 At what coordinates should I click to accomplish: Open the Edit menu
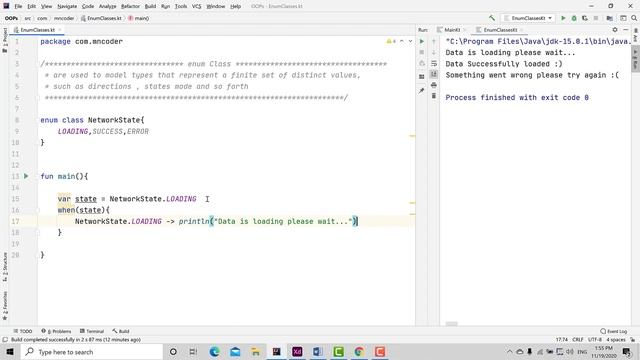tap(31, 6)
